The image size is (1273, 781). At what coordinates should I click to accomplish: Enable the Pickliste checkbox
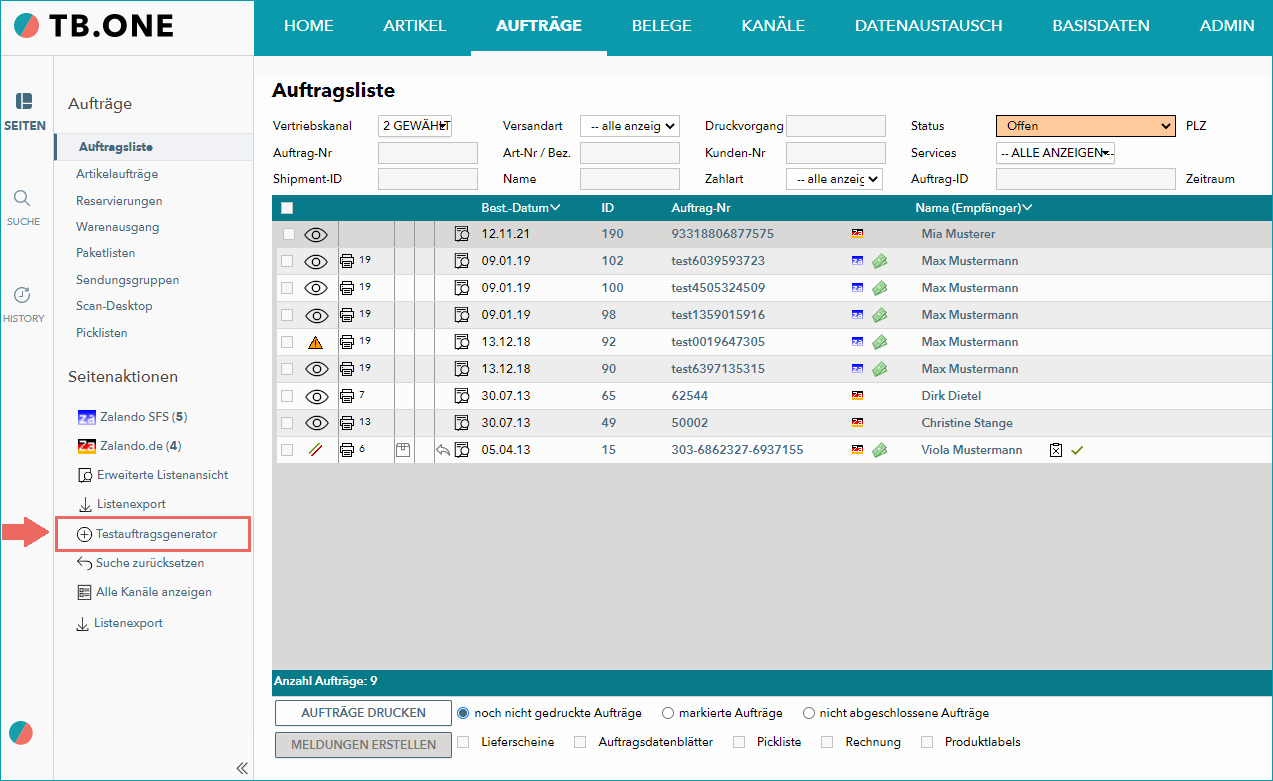point(739,742)
